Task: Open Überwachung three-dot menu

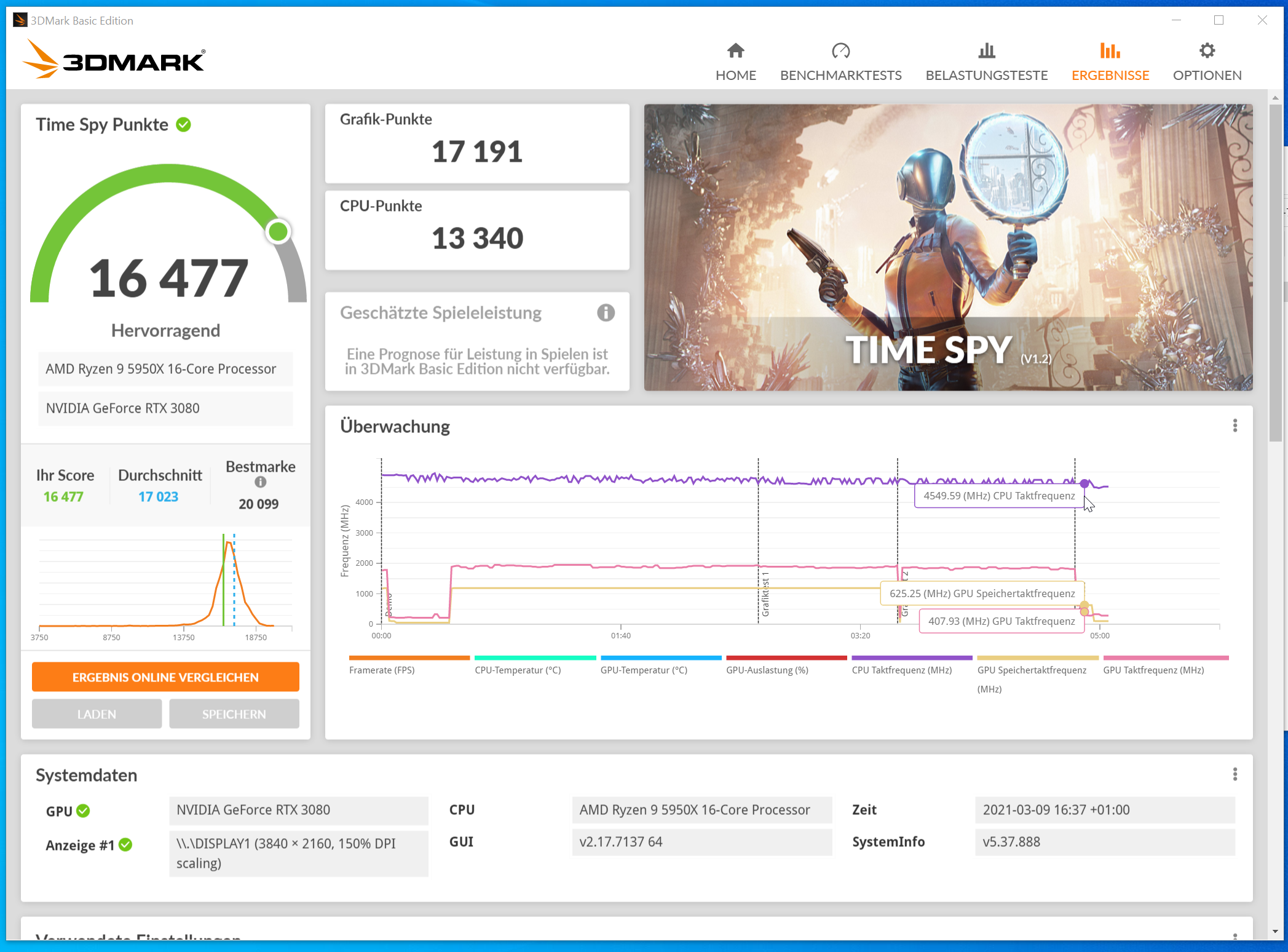Action: coord(1235,426)
